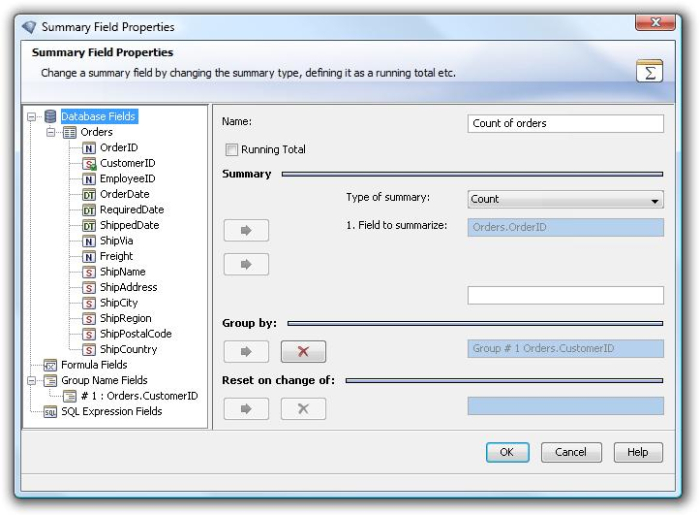Click the arrow button for Field to summarize
Viewport: 700px width, 515px height.
tap(246, 230)
